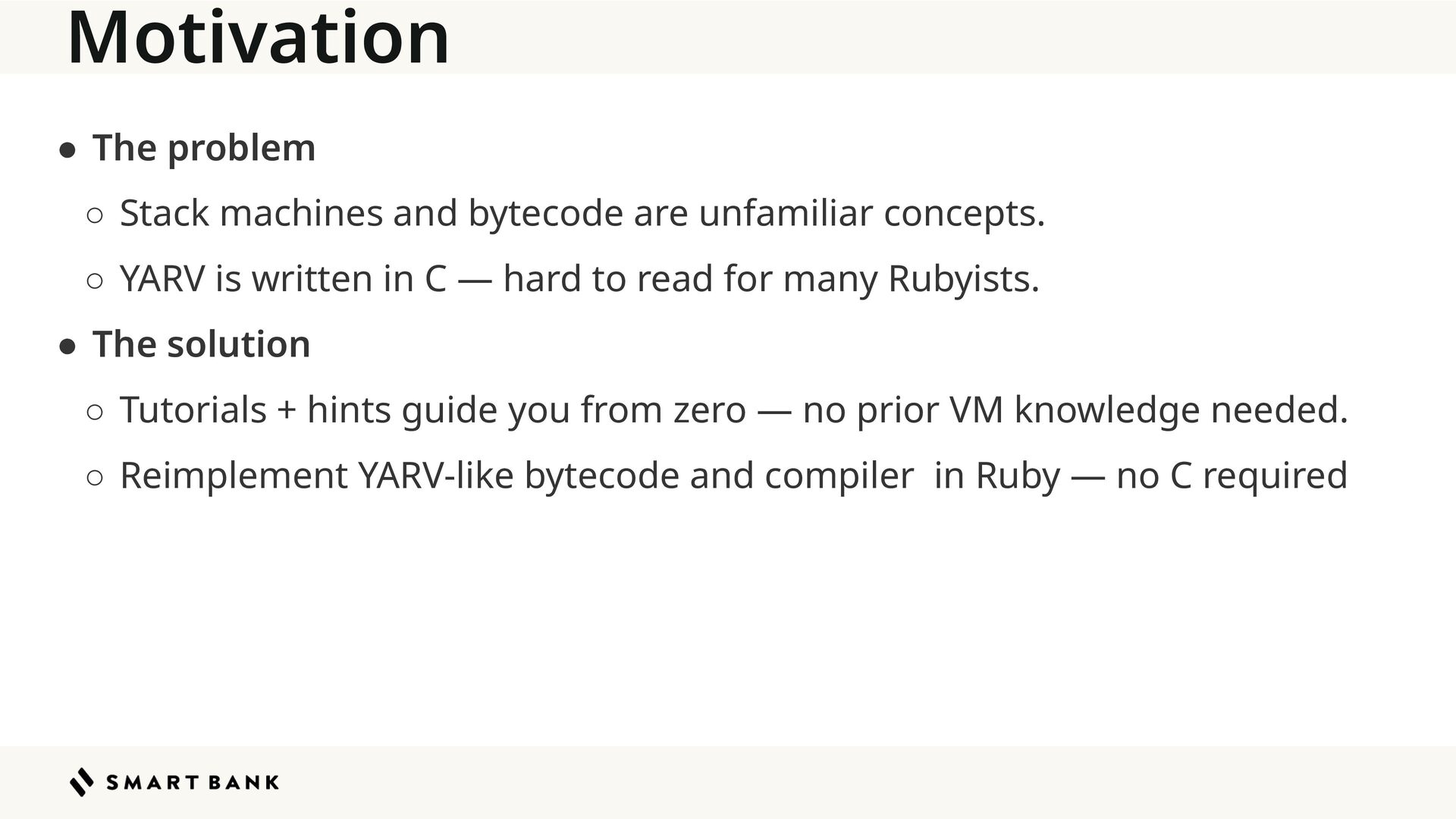Click the hollow bullet beside YARV is written line
The width and height of the screenshot is (1456, 819).
point(95,282)
